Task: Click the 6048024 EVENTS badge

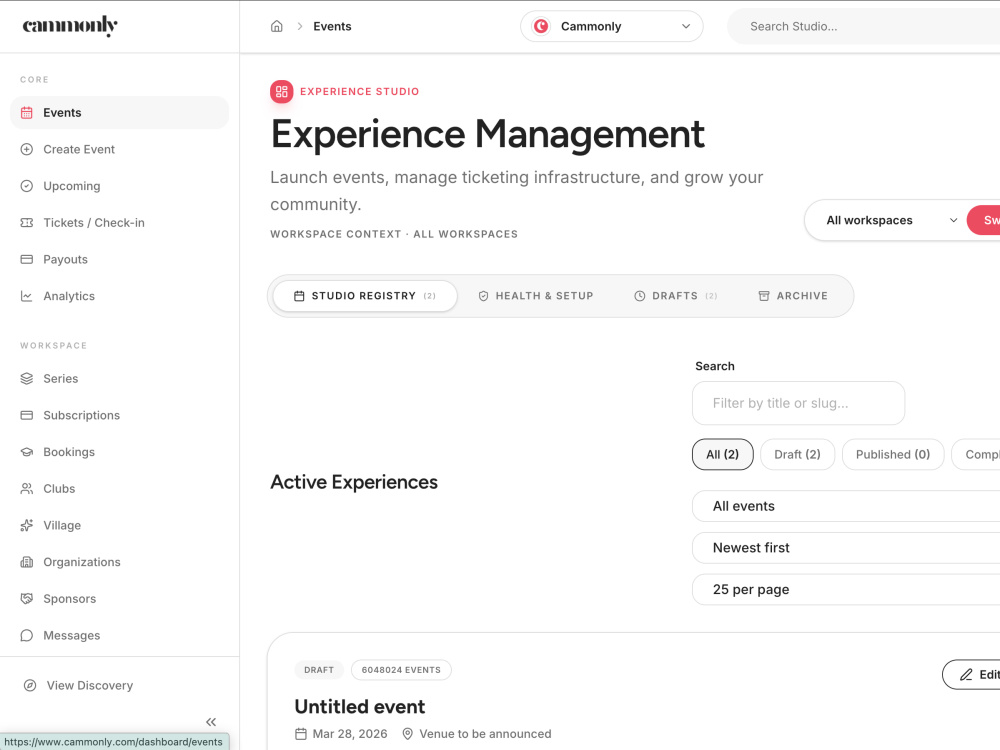Action: (401, 670)
